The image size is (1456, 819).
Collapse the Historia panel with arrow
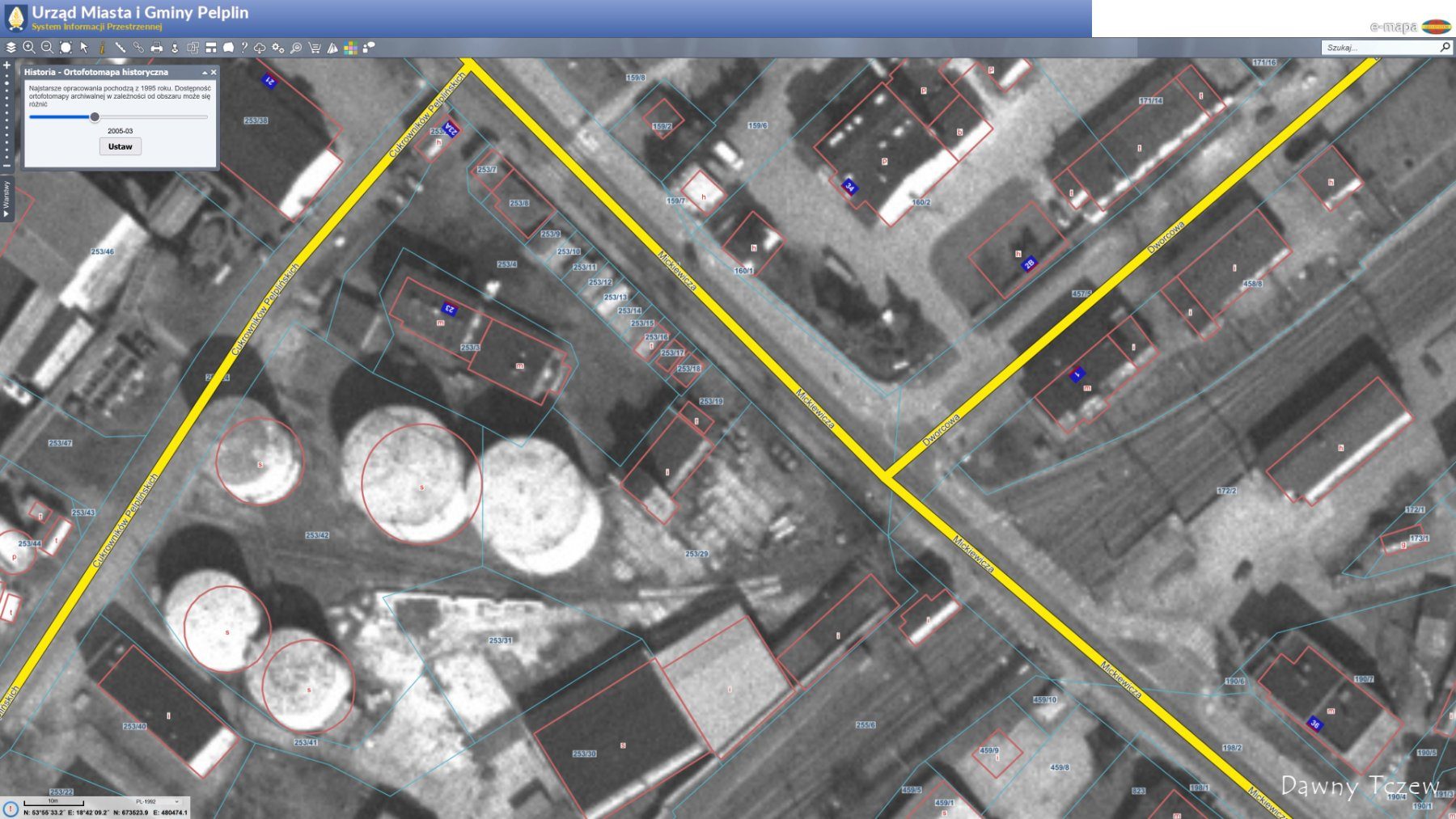205,73
